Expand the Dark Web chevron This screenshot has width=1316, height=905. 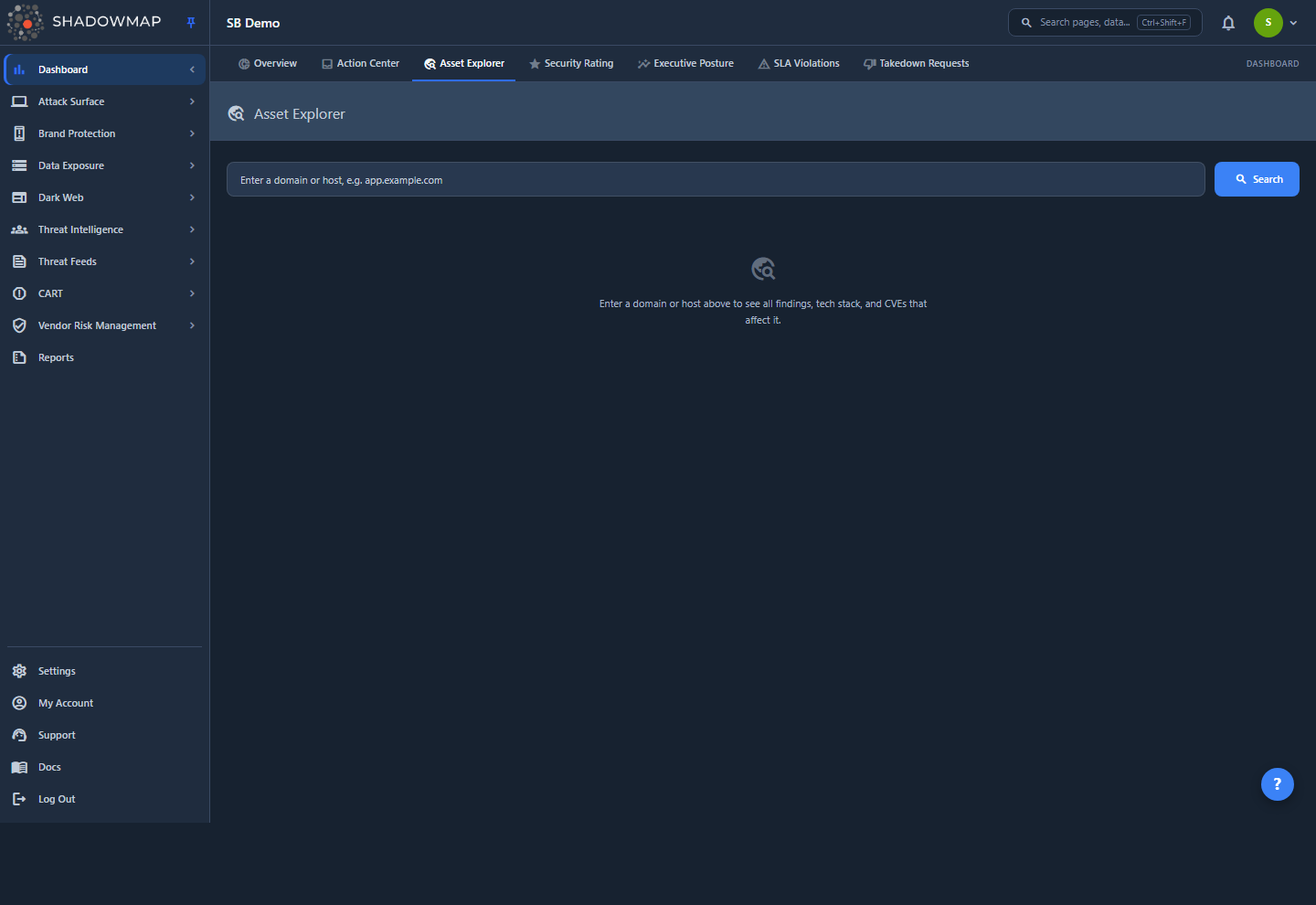[192, 197]
